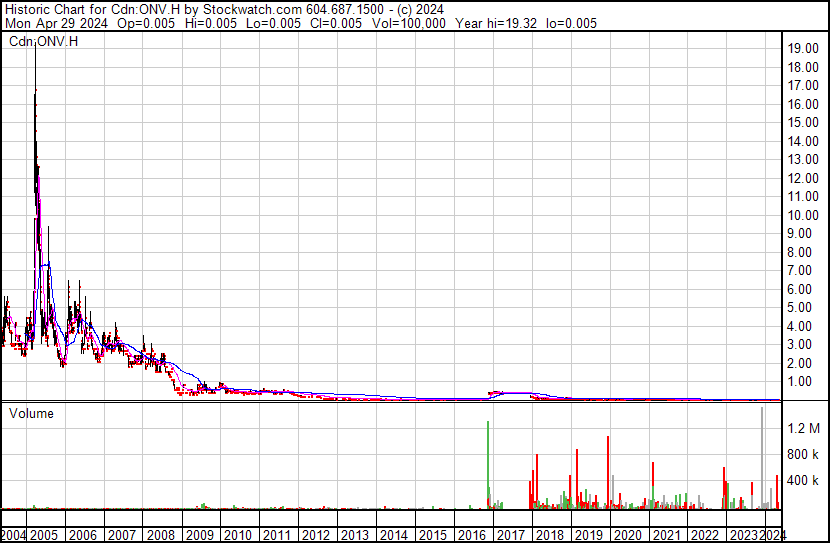Click the 2020 year label on time axis
This screenshot has height=543, width=830.
coord(626,535)
